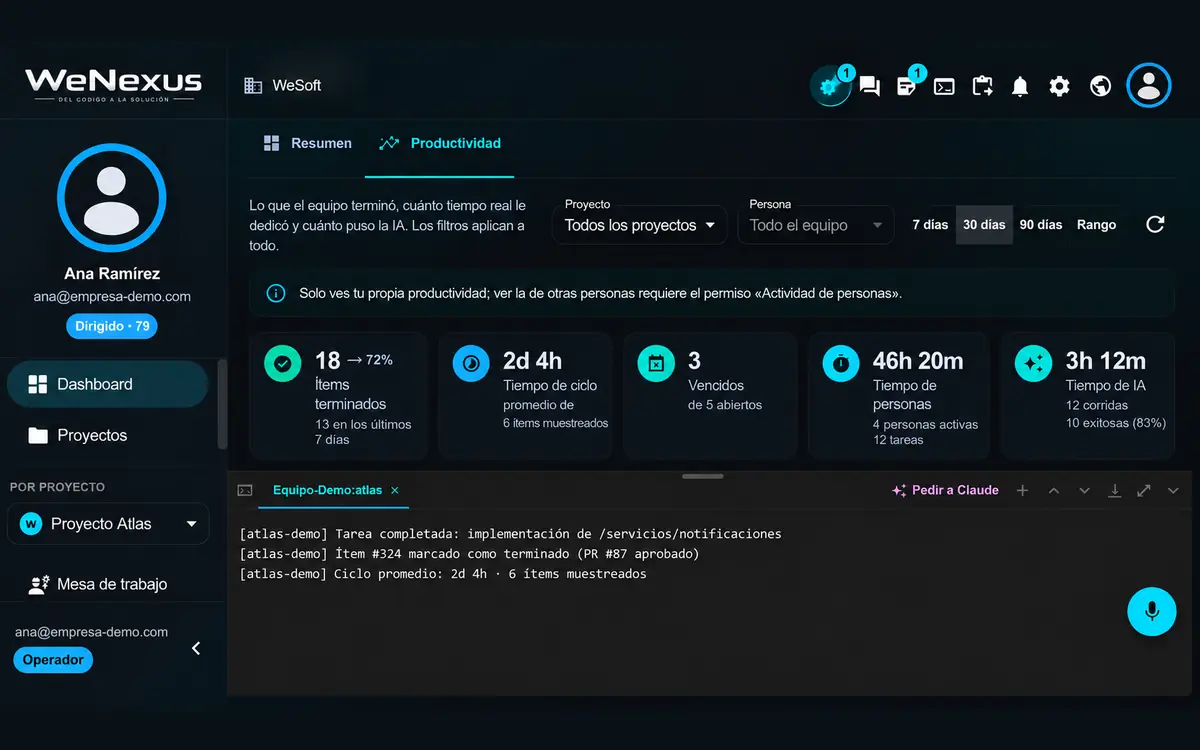This screenshot has width=1200, height=750.
Task: Select the 7 días range
Action: pos(930,224)
